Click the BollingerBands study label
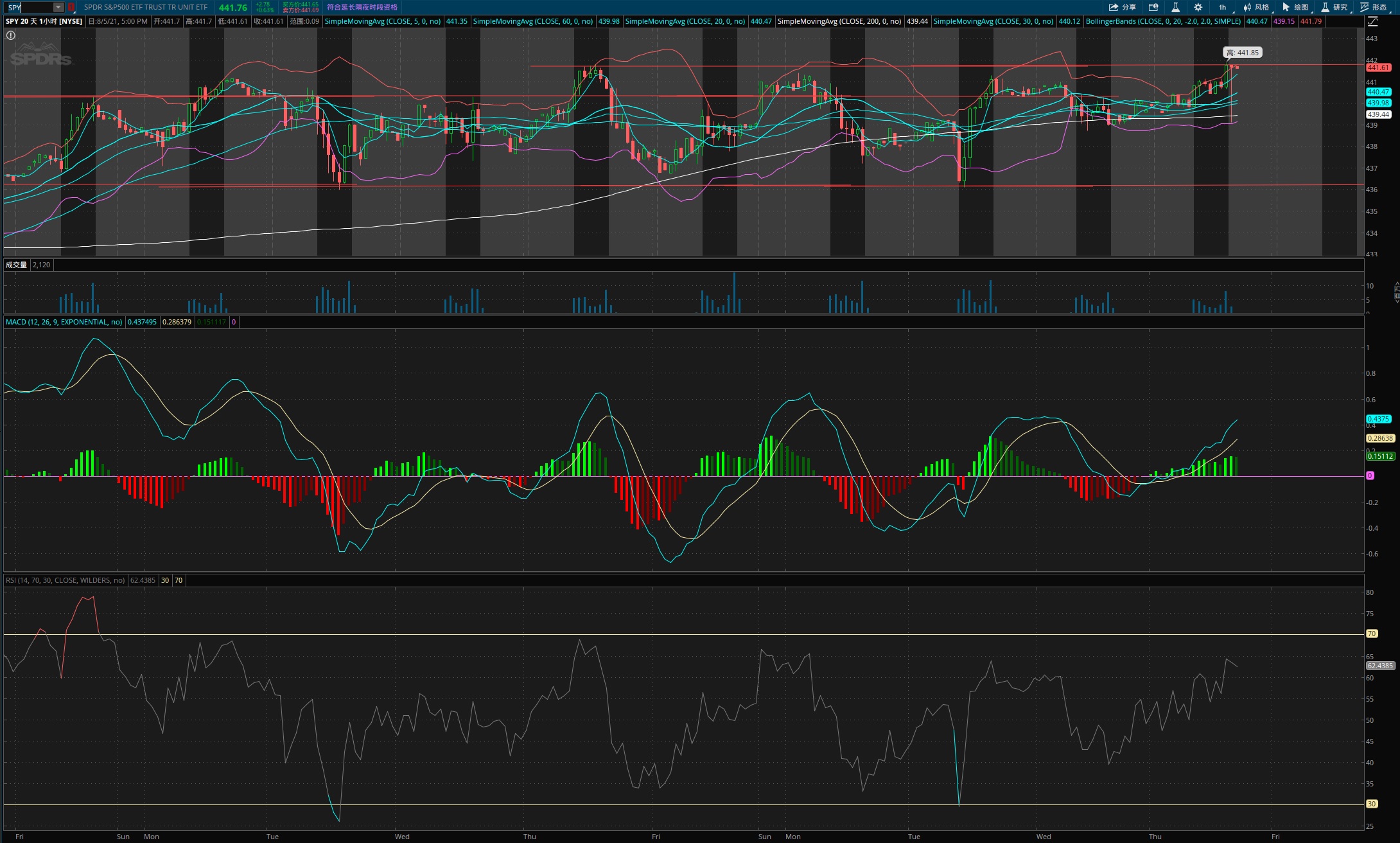The height and width of the screenshot is (843, 1400). point(1163,21)
